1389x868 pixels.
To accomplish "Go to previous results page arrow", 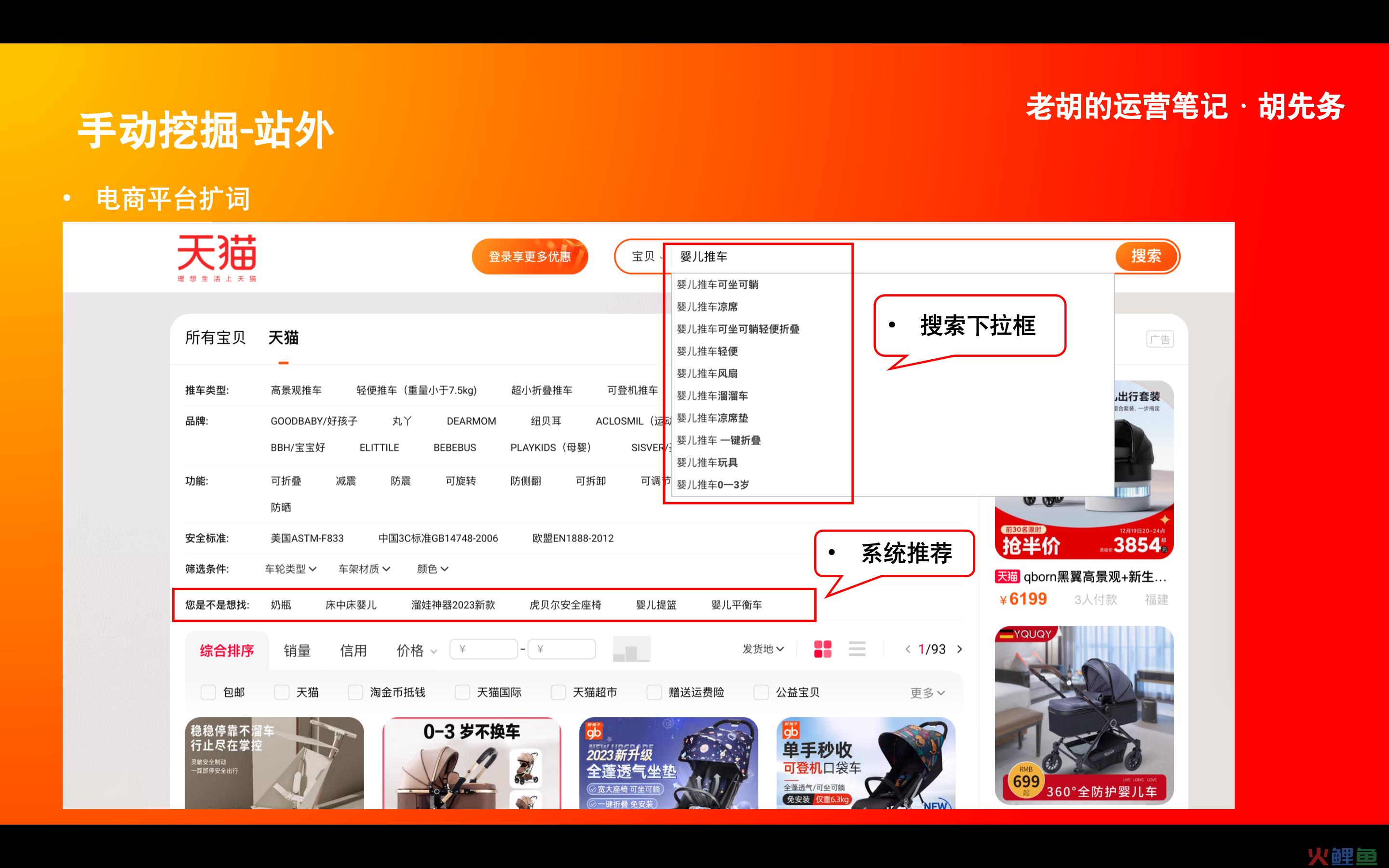I will click(908, 649).
